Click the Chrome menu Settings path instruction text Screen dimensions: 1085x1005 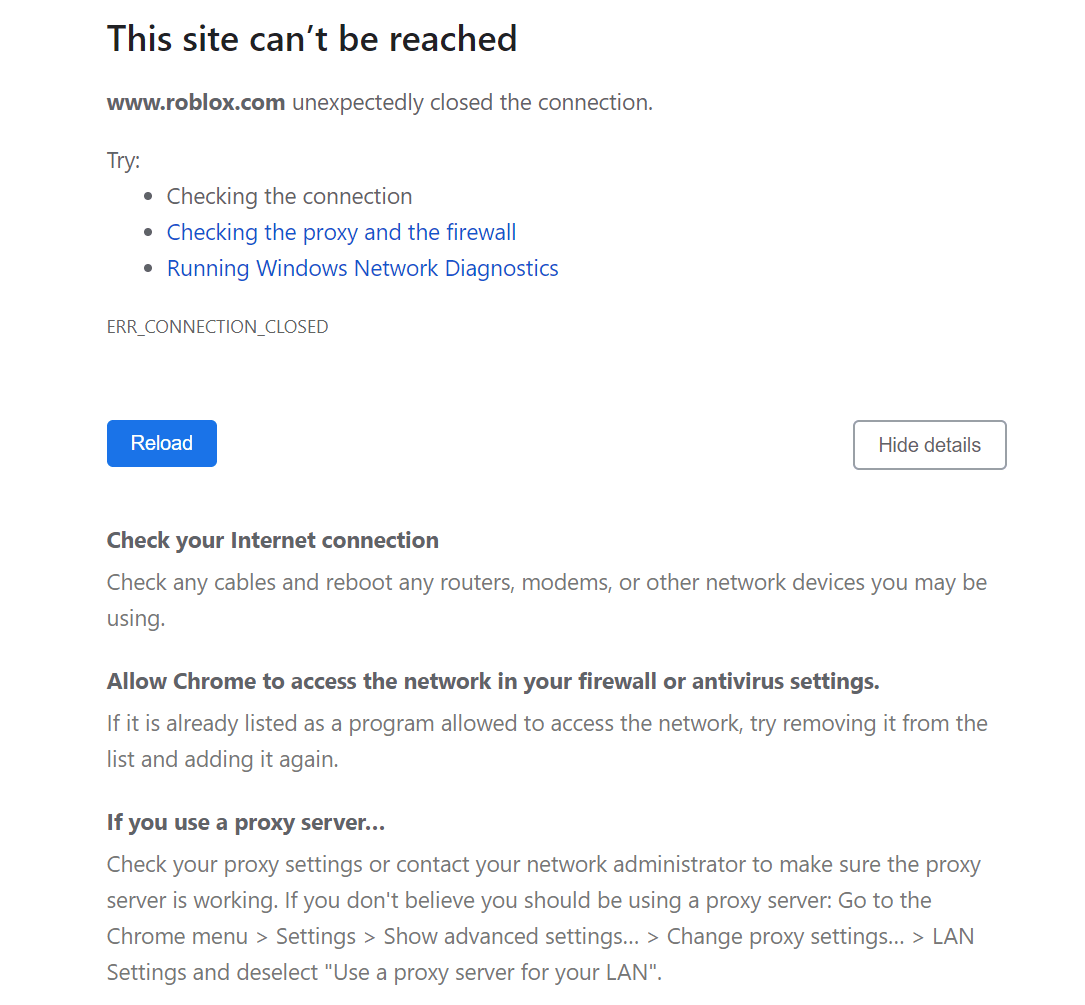point(540,936)
